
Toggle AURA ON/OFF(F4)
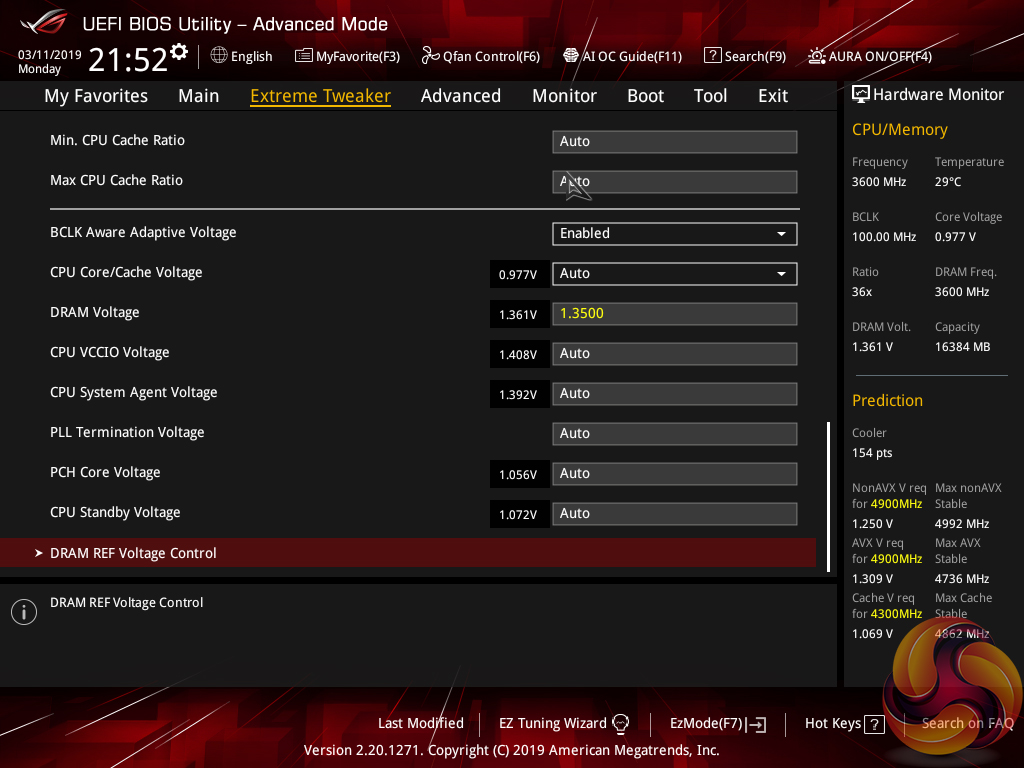[870, 56]
